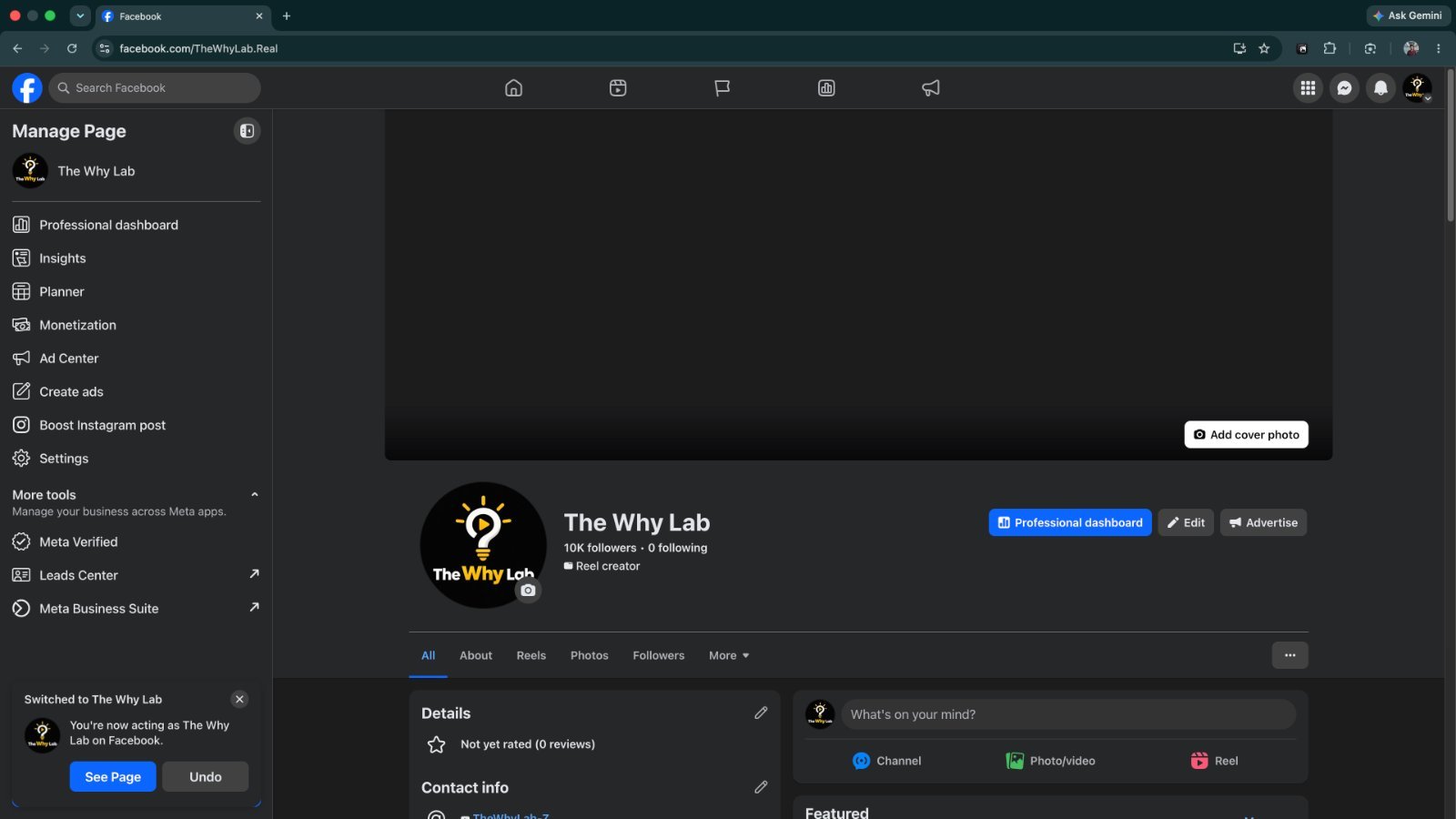This screenshot has height=819, width=1456.
Task: Open the Ad Center megaphone icon in top navigation
Action: coord(931,88)
